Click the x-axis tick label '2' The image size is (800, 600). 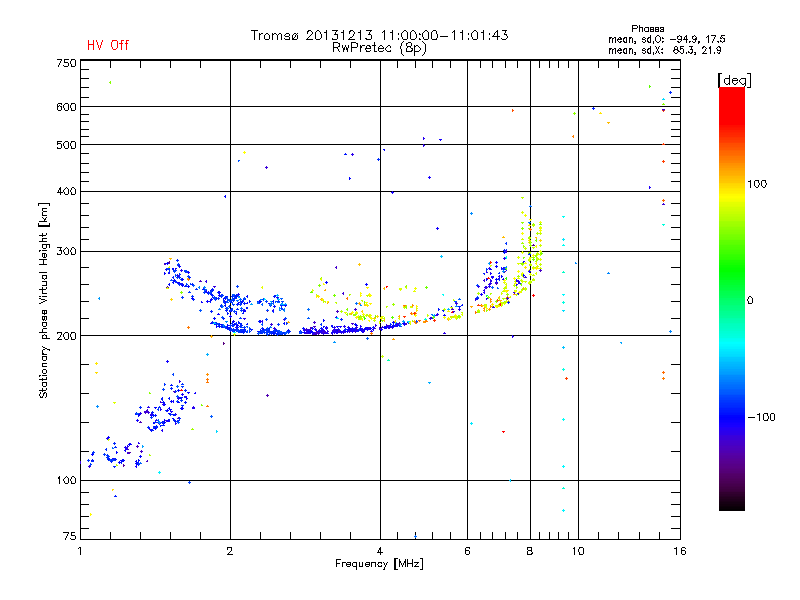[x=230, y=551]
